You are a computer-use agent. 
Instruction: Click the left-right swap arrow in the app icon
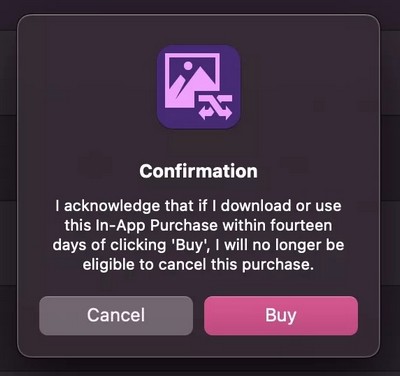click(215, 114)
